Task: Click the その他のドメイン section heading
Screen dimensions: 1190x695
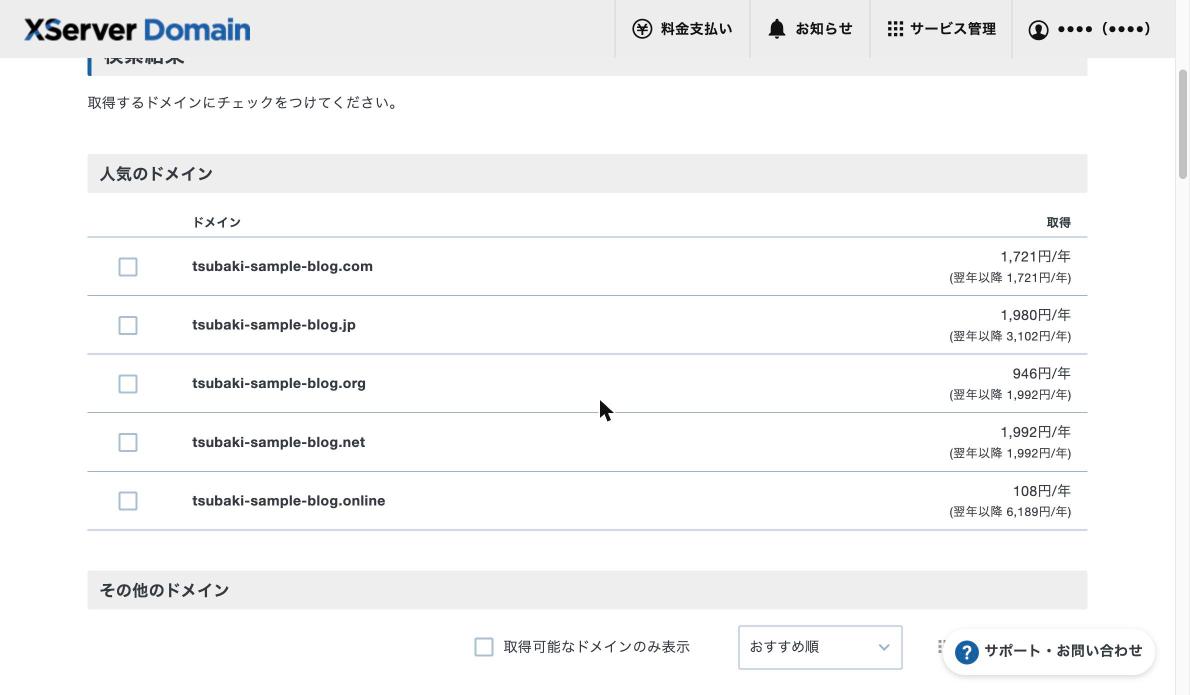Action: (x=165, y=590)
